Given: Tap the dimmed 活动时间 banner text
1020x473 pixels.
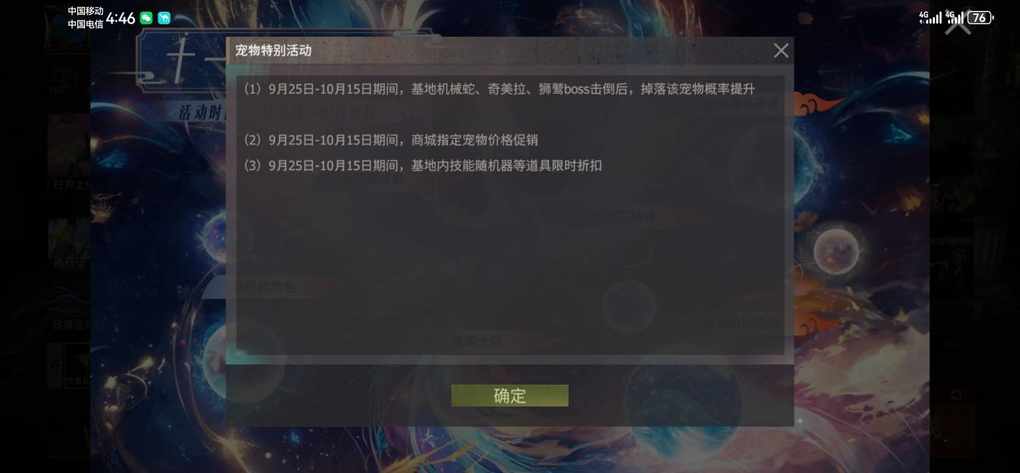Looking at the screenshot, I should coord(202,111).
